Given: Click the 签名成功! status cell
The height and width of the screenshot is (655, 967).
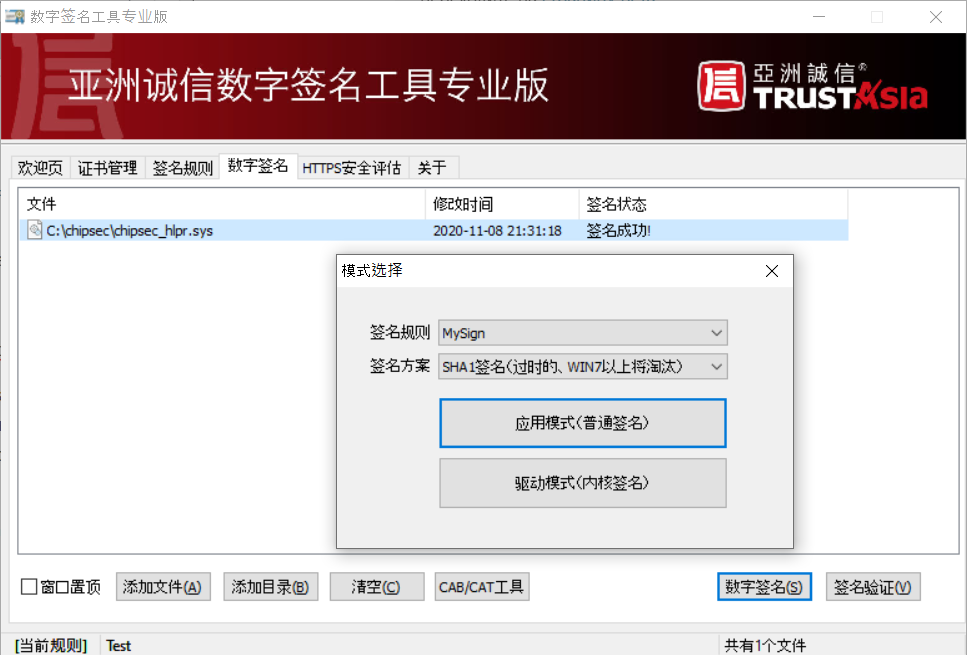Looking at the screenshot, I should [618, 231].
